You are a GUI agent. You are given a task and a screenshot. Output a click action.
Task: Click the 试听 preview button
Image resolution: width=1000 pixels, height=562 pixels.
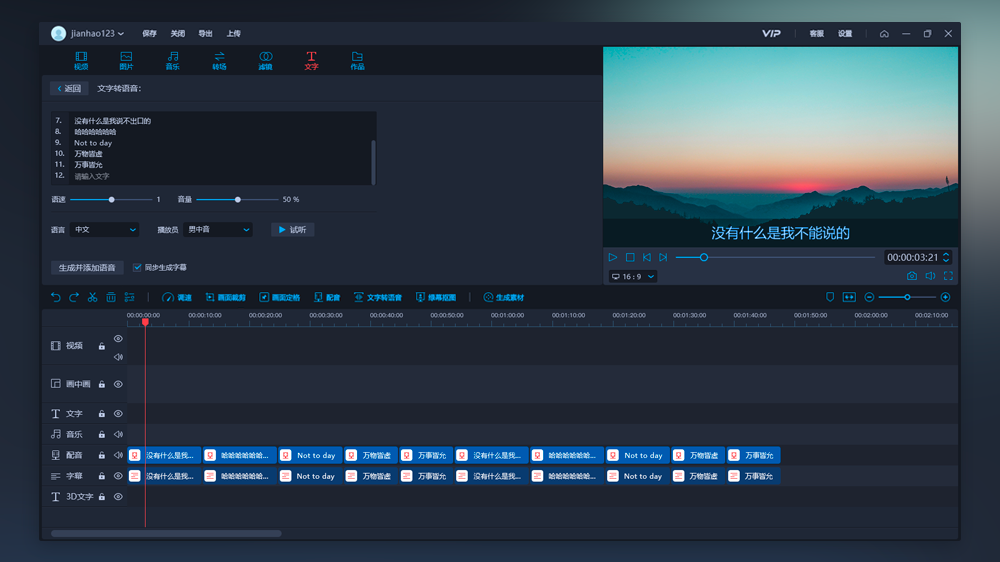click(x=293, y=230)
